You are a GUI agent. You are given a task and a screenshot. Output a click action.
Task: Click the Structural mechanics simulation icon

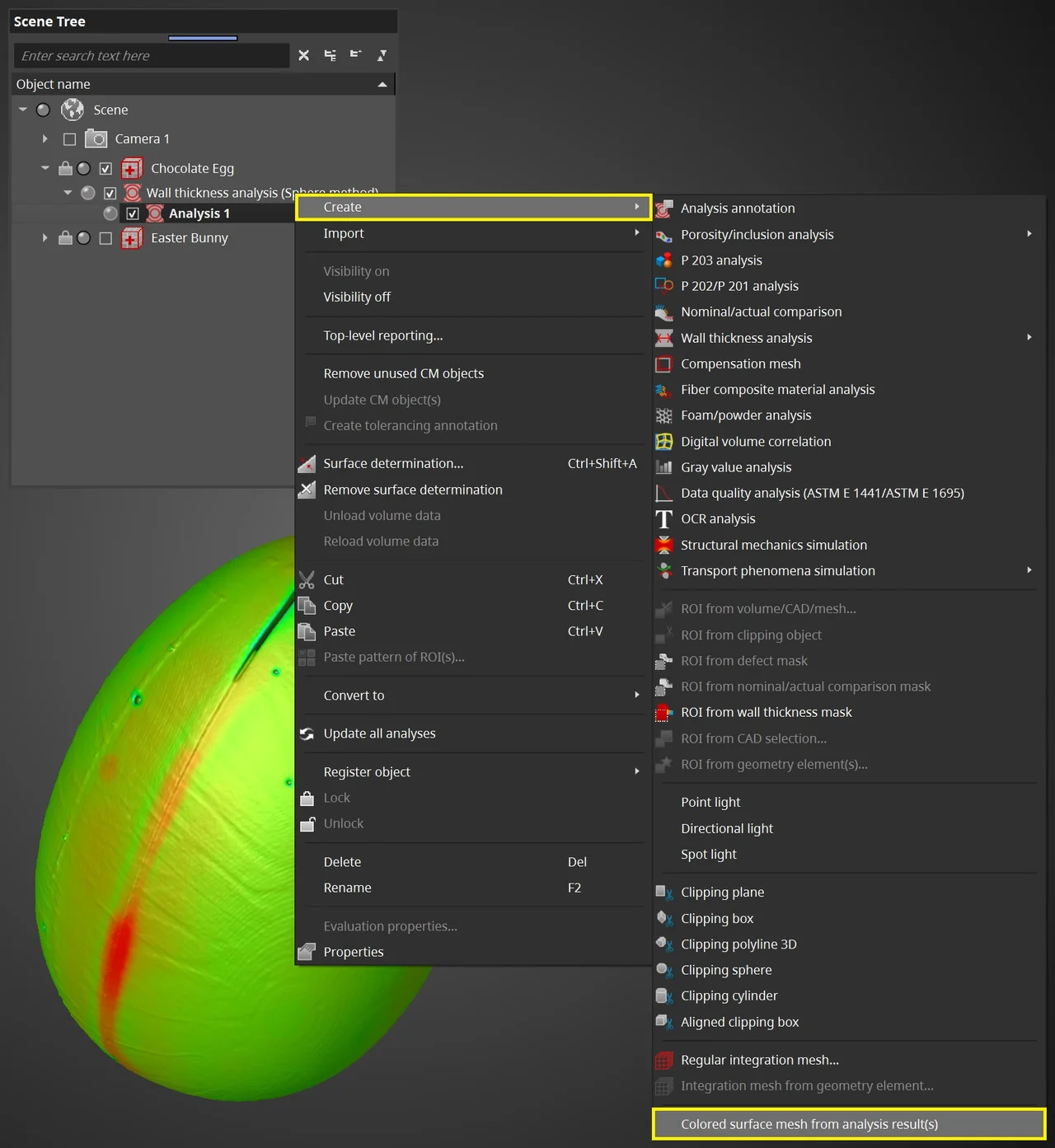click(664, 545)
